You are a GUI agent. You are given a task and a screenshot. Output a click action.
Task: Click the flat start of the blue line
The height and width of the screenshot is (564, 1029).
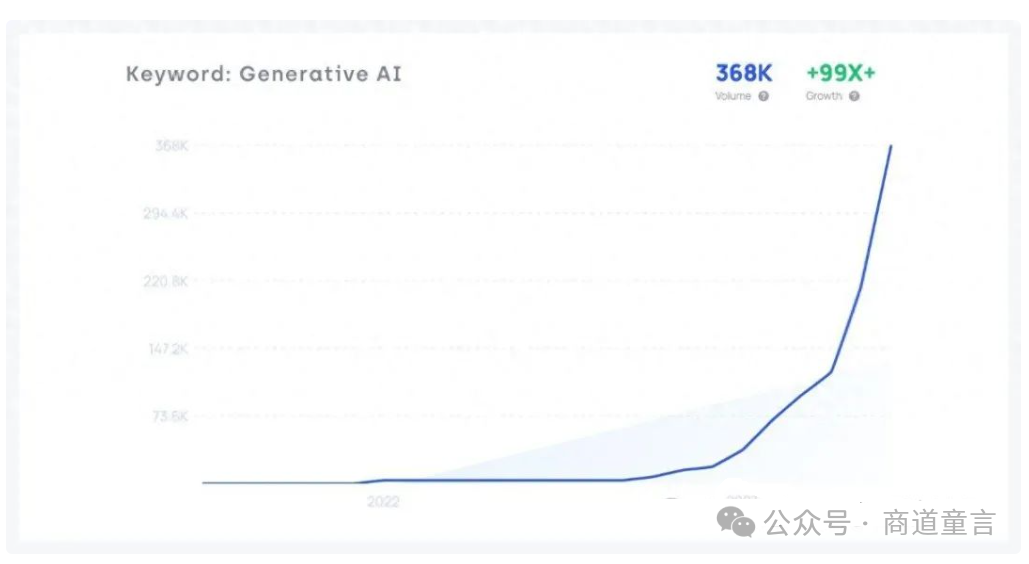[260, 482]
